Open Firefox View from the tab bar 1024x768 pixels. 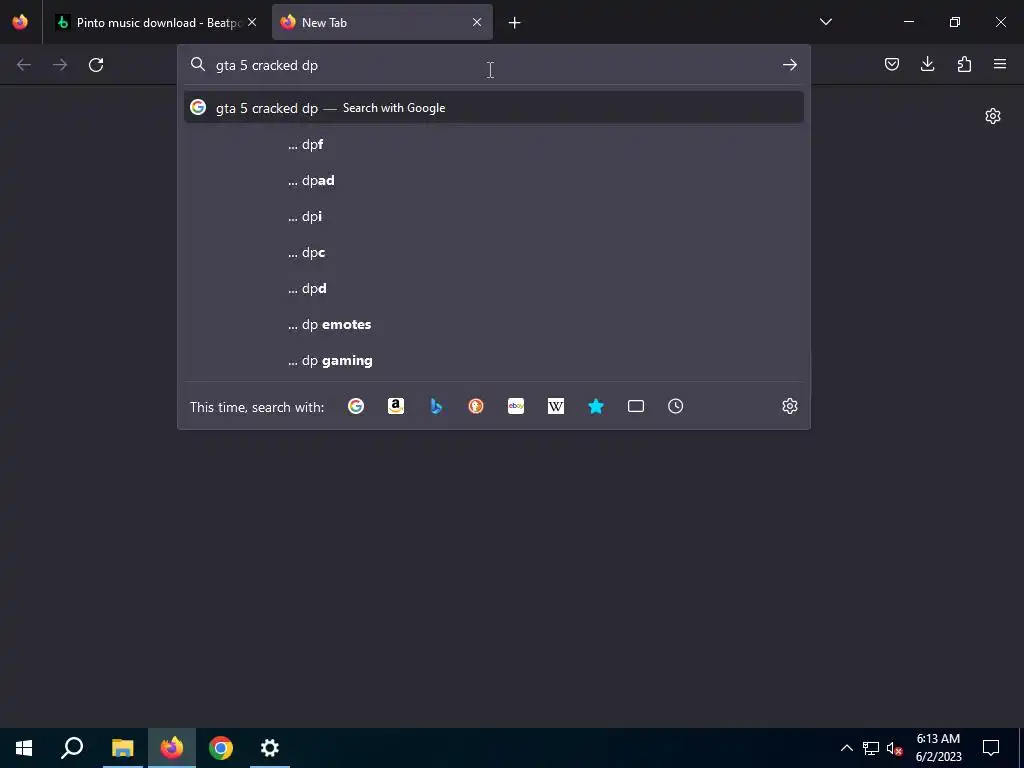(x=20, y=22)
